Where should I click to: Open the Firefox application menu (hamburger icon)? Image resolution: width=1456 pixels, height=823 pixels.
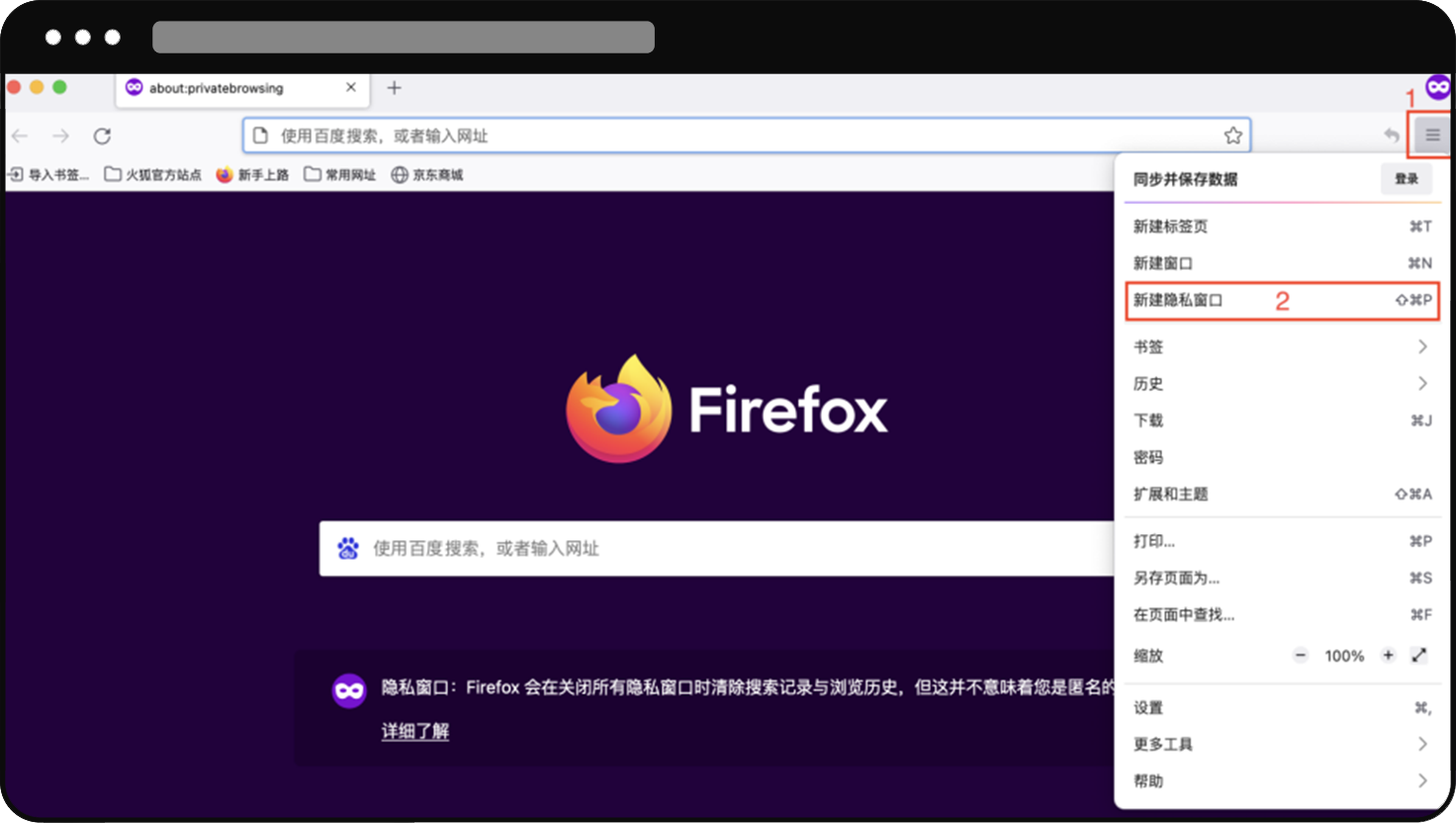(x=1432, y=135)
